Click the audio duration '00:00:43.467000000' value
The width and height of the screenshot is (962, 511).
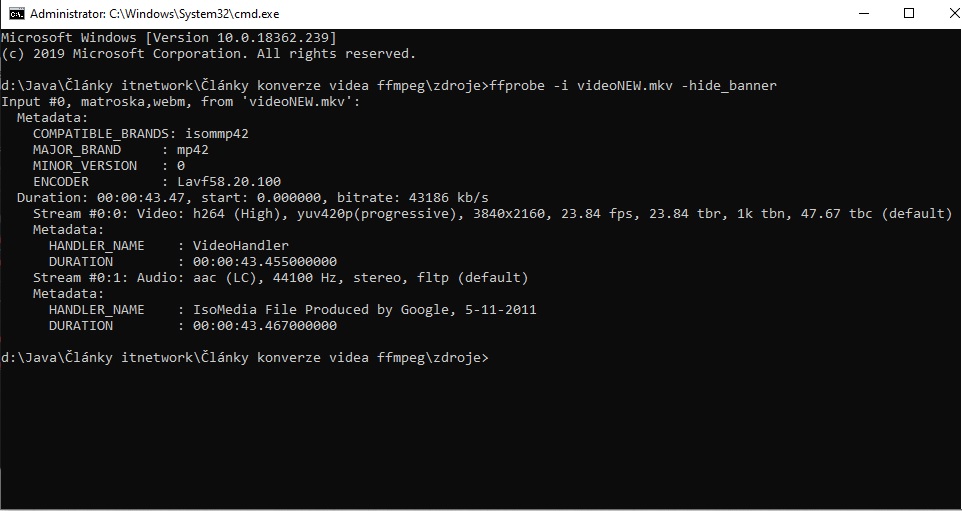point(264,326)
